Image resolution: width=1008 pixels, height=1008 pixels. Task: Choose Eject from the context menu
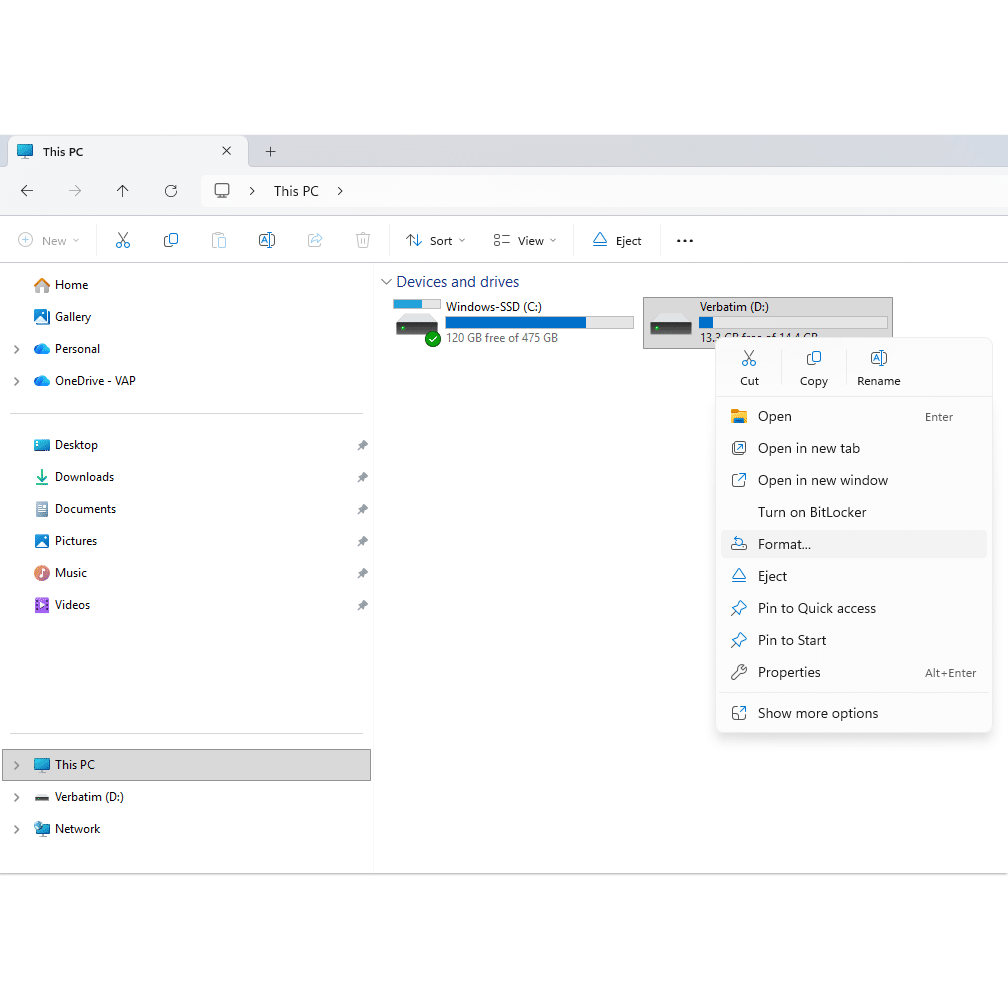coord(854,577)
